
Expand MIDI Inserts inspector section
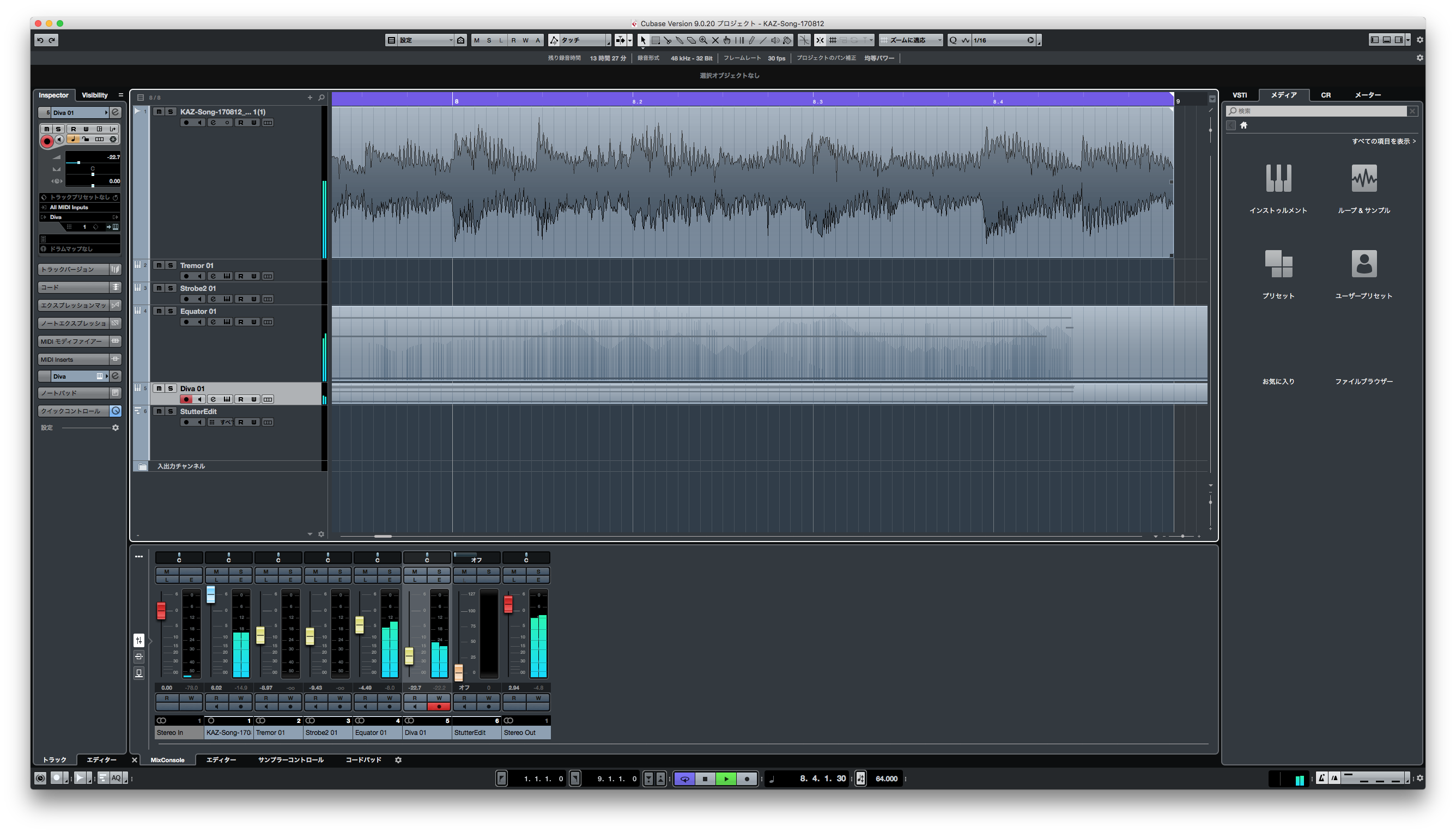point(80,359)
